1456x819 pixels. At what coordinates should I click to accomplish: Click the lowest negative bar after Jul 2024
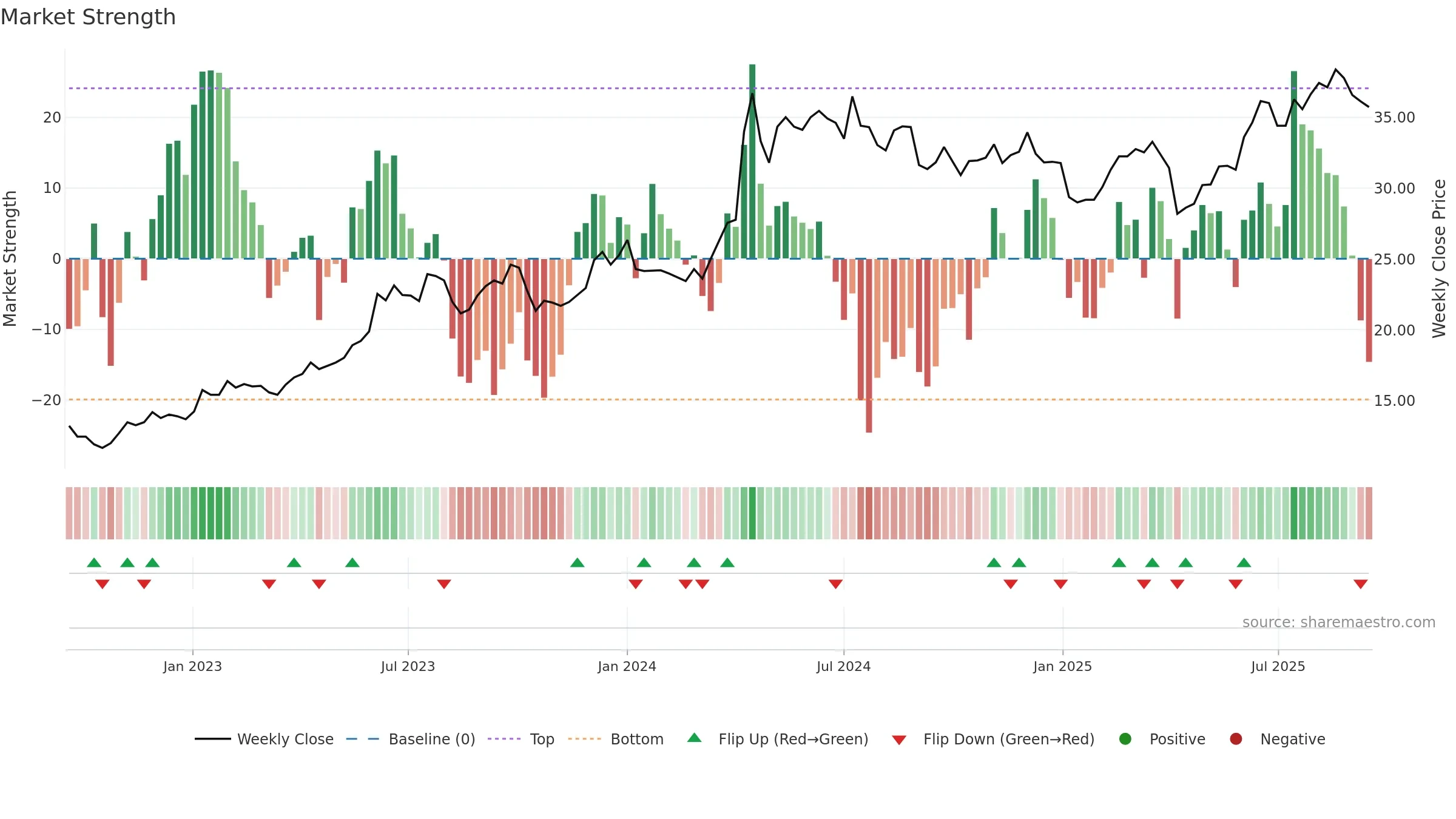[x=869, y=346]
